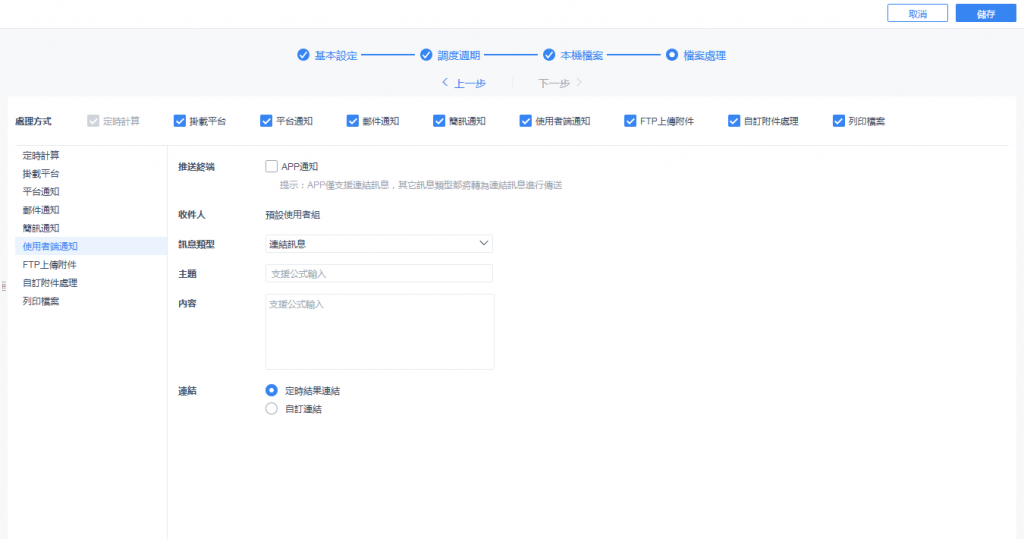This screenshot has height=539, width=1024.
Task: Toggle the 列印檔案 processing checkbox
Action: pos(839,121)
